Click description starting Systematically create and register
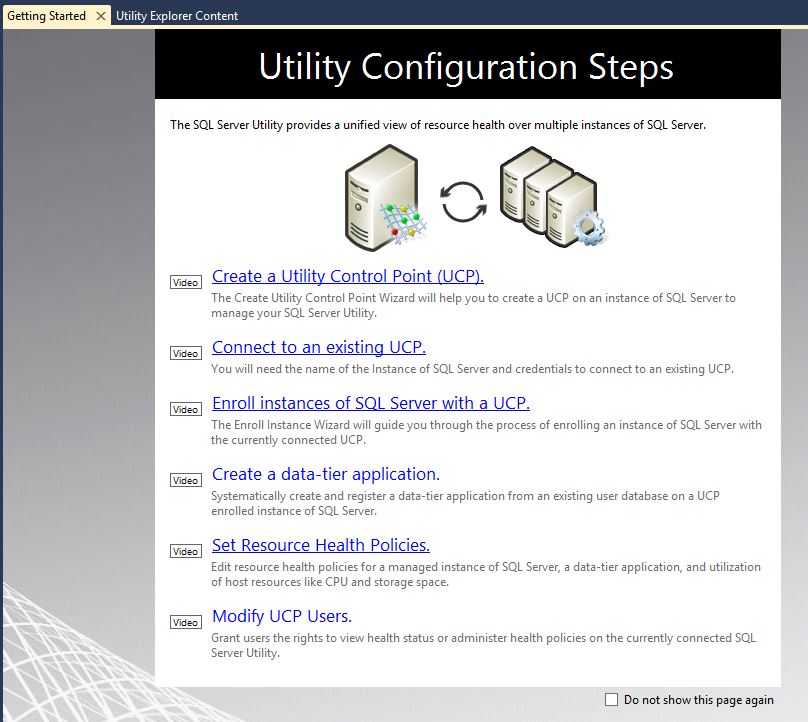 click(465, 503)
